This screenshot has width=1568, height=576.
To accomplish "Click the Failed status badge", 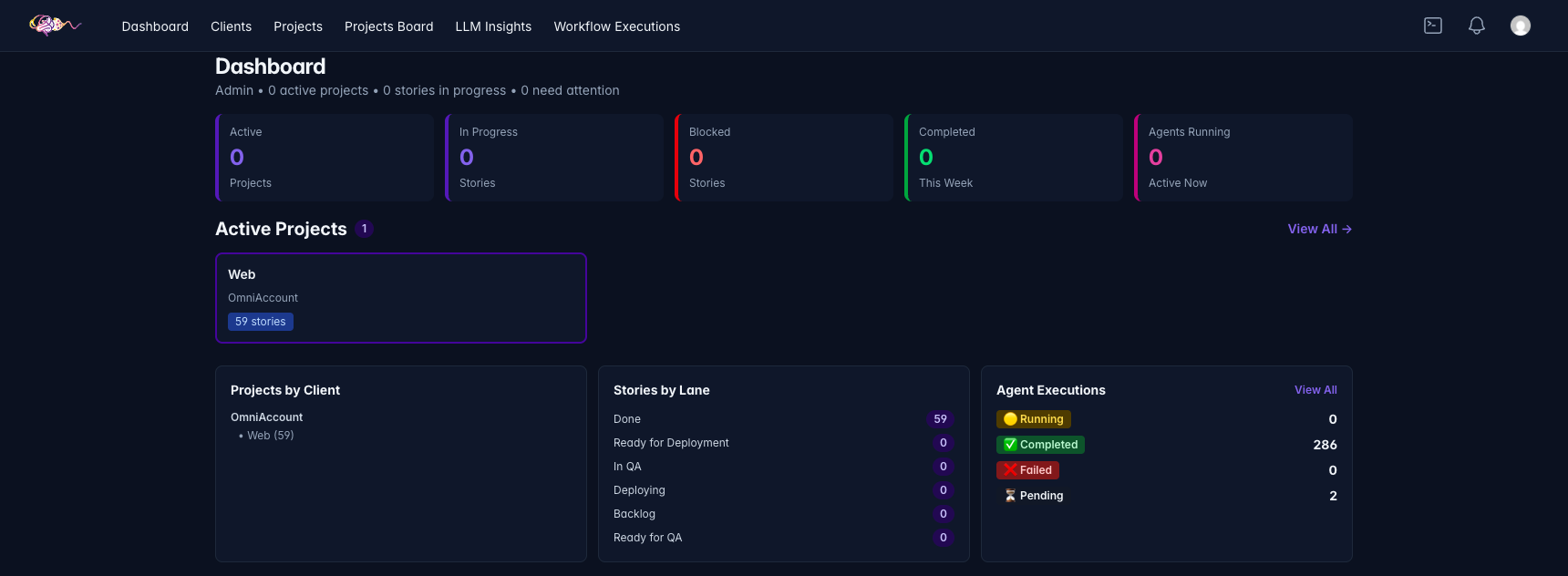I will (x=1027, y=470).
